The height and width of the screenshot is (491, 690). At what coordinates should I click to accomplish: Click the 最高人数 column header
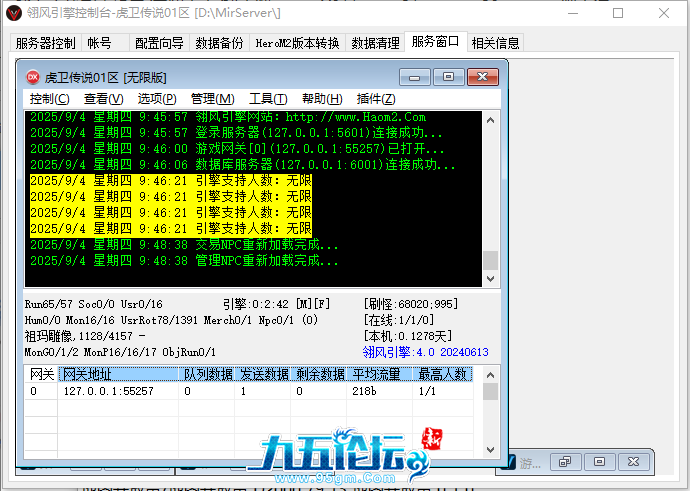tap(443, 374)
